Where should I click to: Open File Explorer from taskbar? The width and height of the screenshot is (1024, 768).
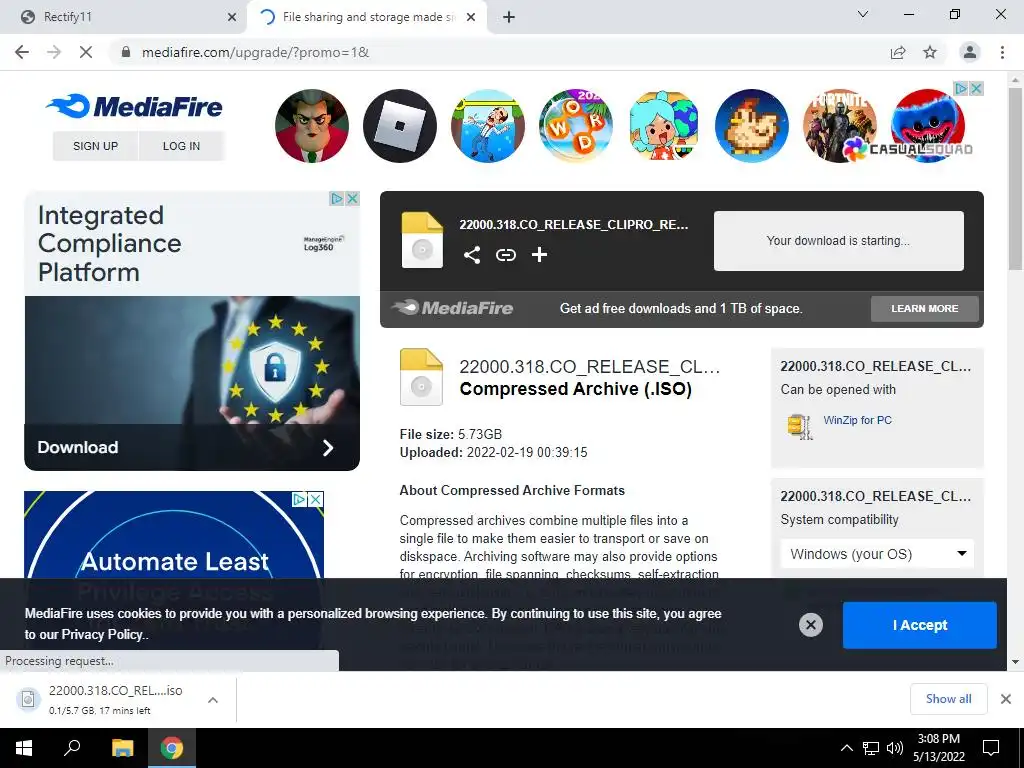coord(122,748)
